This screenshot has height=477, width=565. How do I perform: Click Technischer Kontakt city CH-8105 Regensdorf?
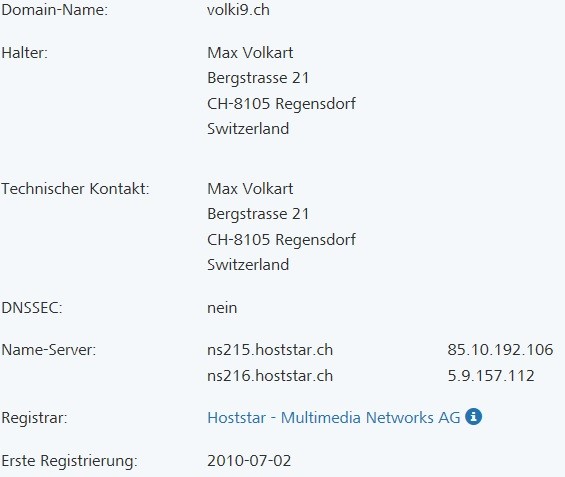(x=281, y=240)
